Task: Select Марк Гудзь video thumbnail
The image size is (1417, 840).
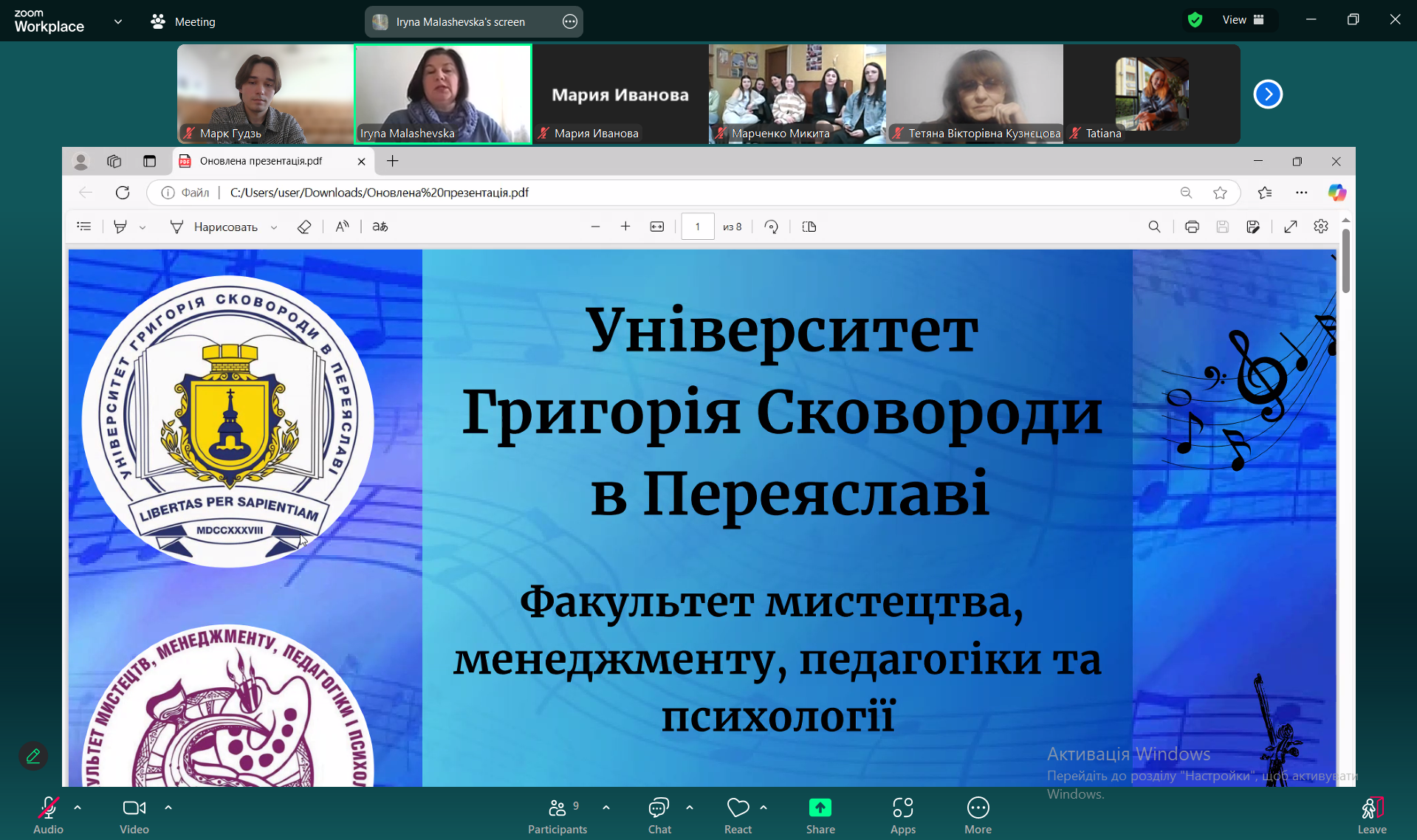Action: 265,94
